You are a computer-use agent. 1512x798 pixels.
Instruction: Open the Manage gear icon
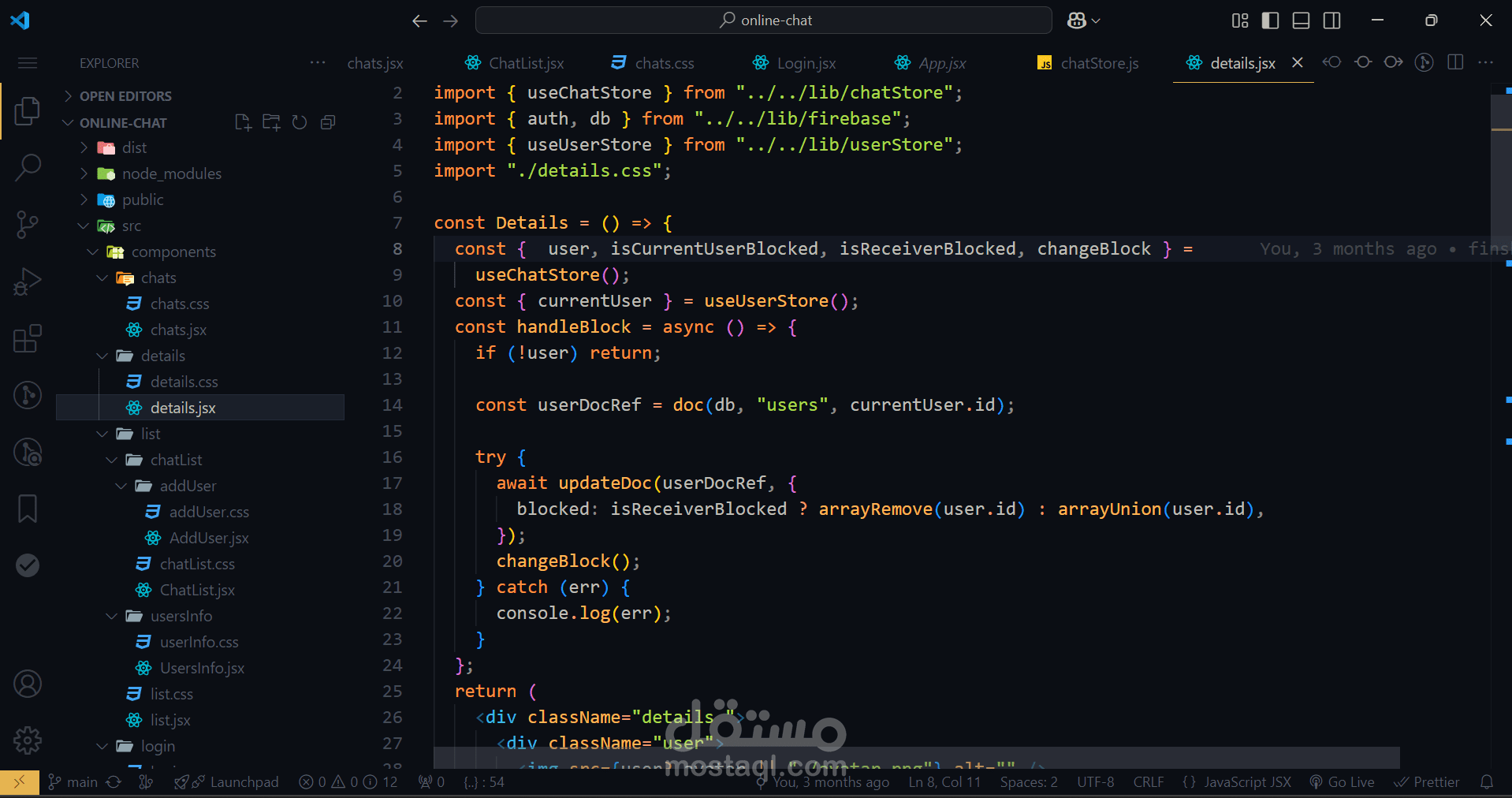click(28, 740)
